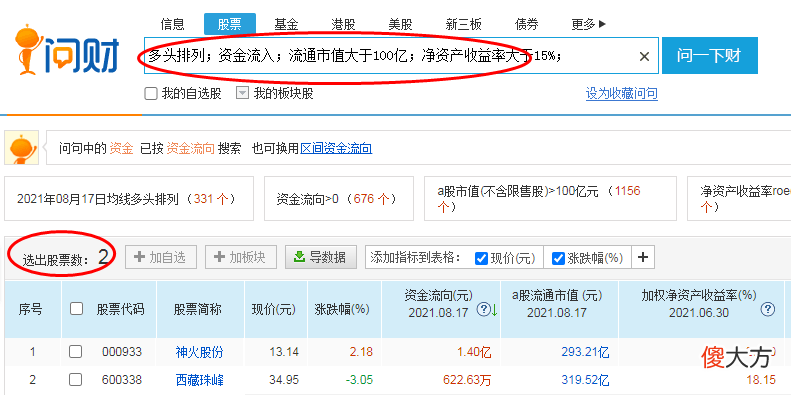Image resolution: width=791 pixels, height=395 pixels.
Task: Click fund flow value 1.40亿
Action: 474,352
